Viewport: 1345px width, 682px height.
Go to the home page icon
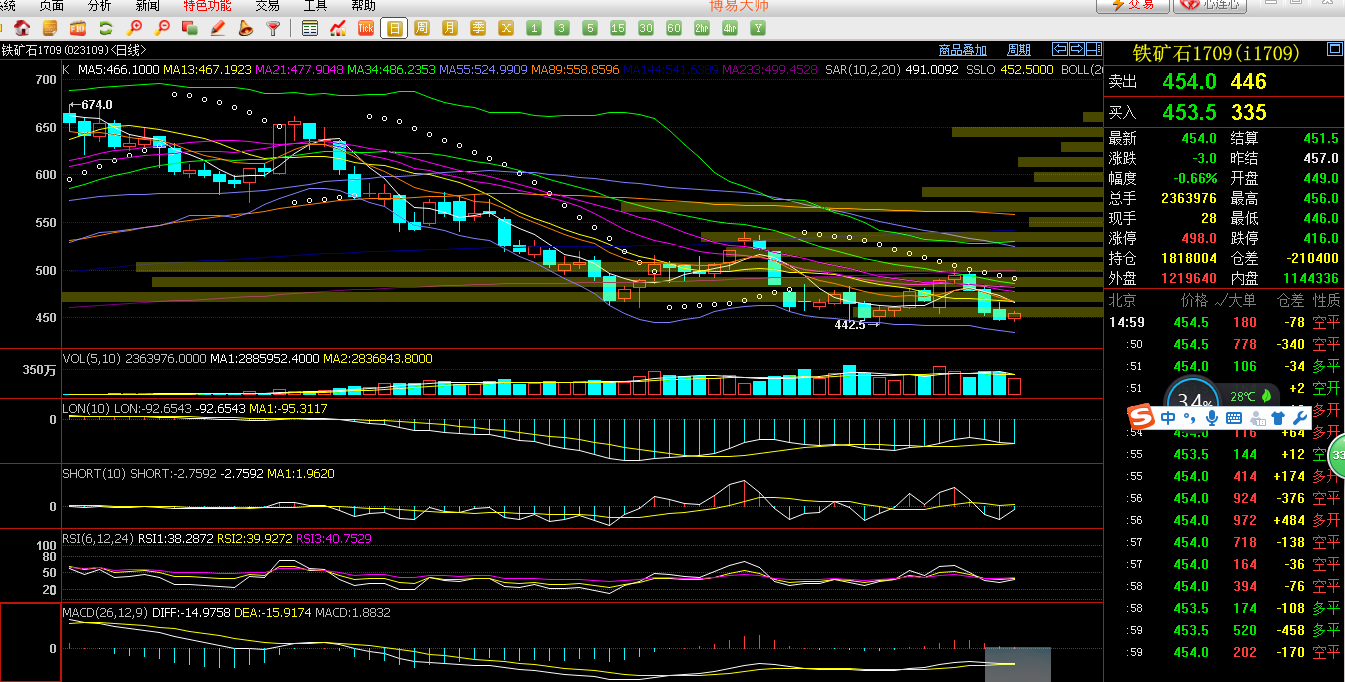tap(22, 28)
